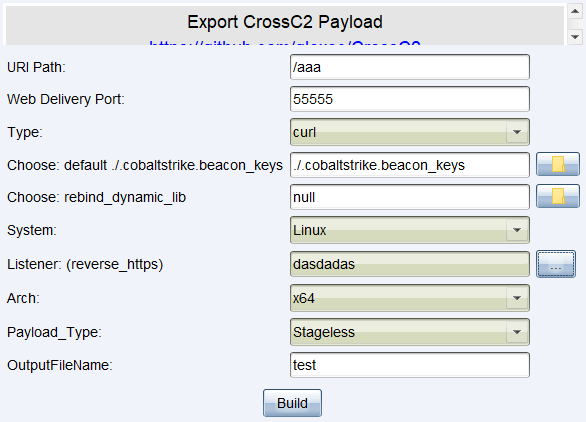586x422 pixels.
Task: Open Payload_Type dropdown showing Stageless
Action: pos(410,332)
